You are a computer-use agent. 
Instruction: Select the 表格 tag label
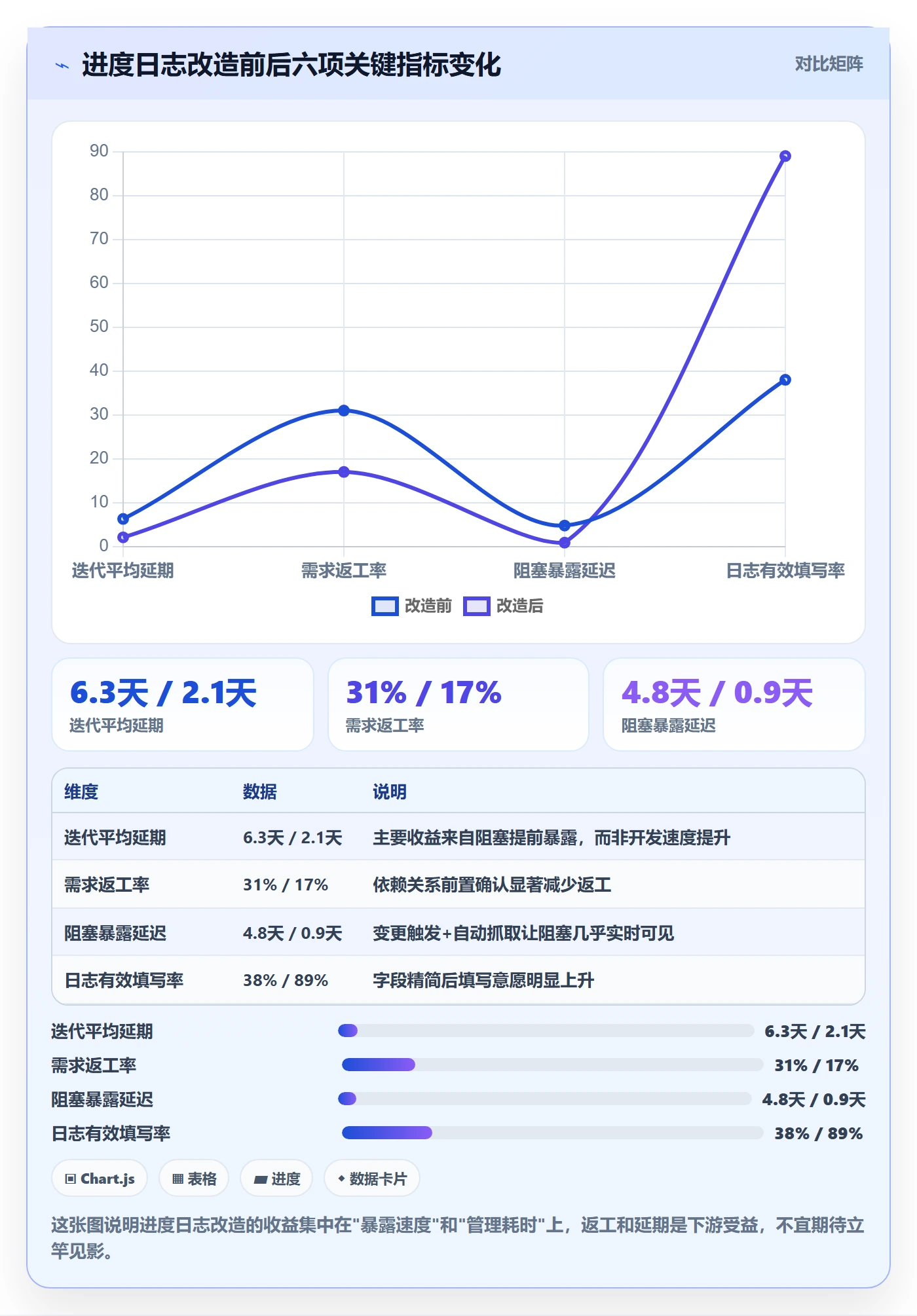[x=202, y=1179]
